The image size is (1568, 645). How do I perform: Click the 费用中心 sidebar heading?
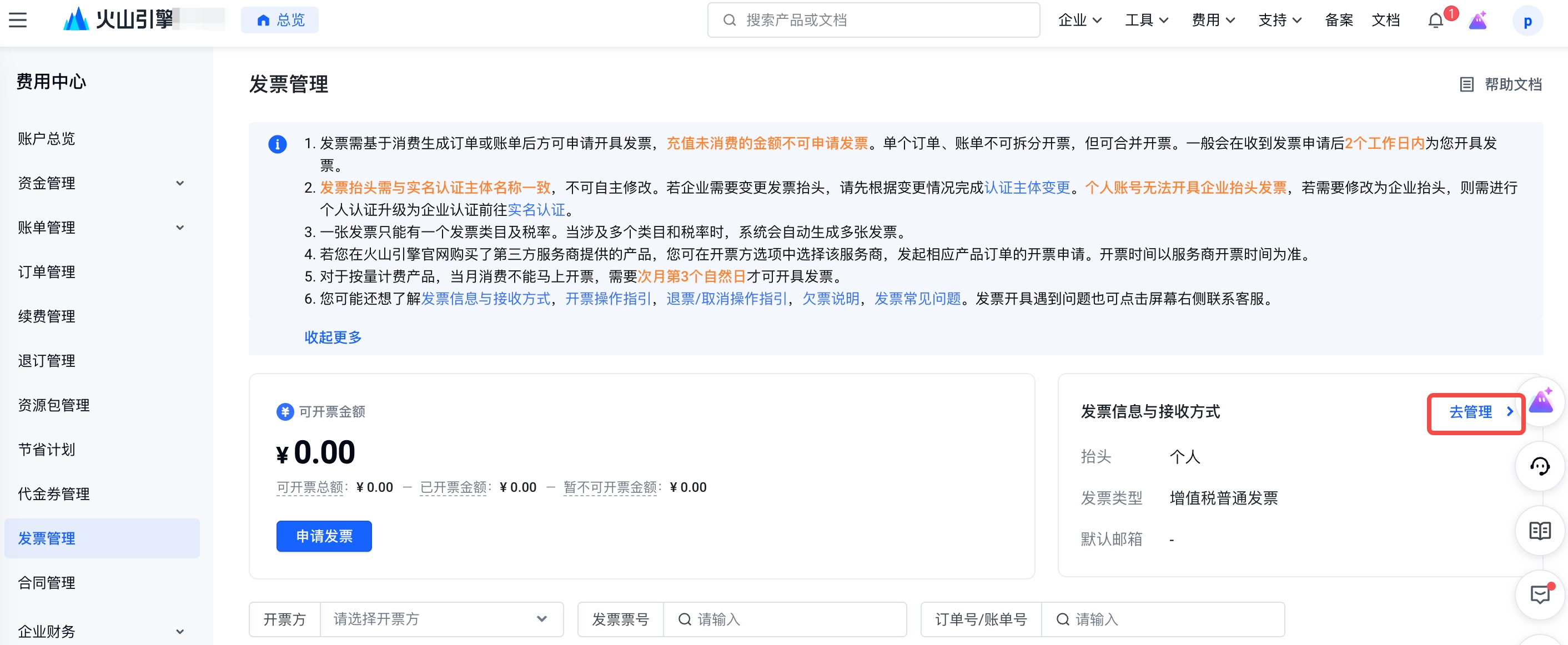[51, 82]
